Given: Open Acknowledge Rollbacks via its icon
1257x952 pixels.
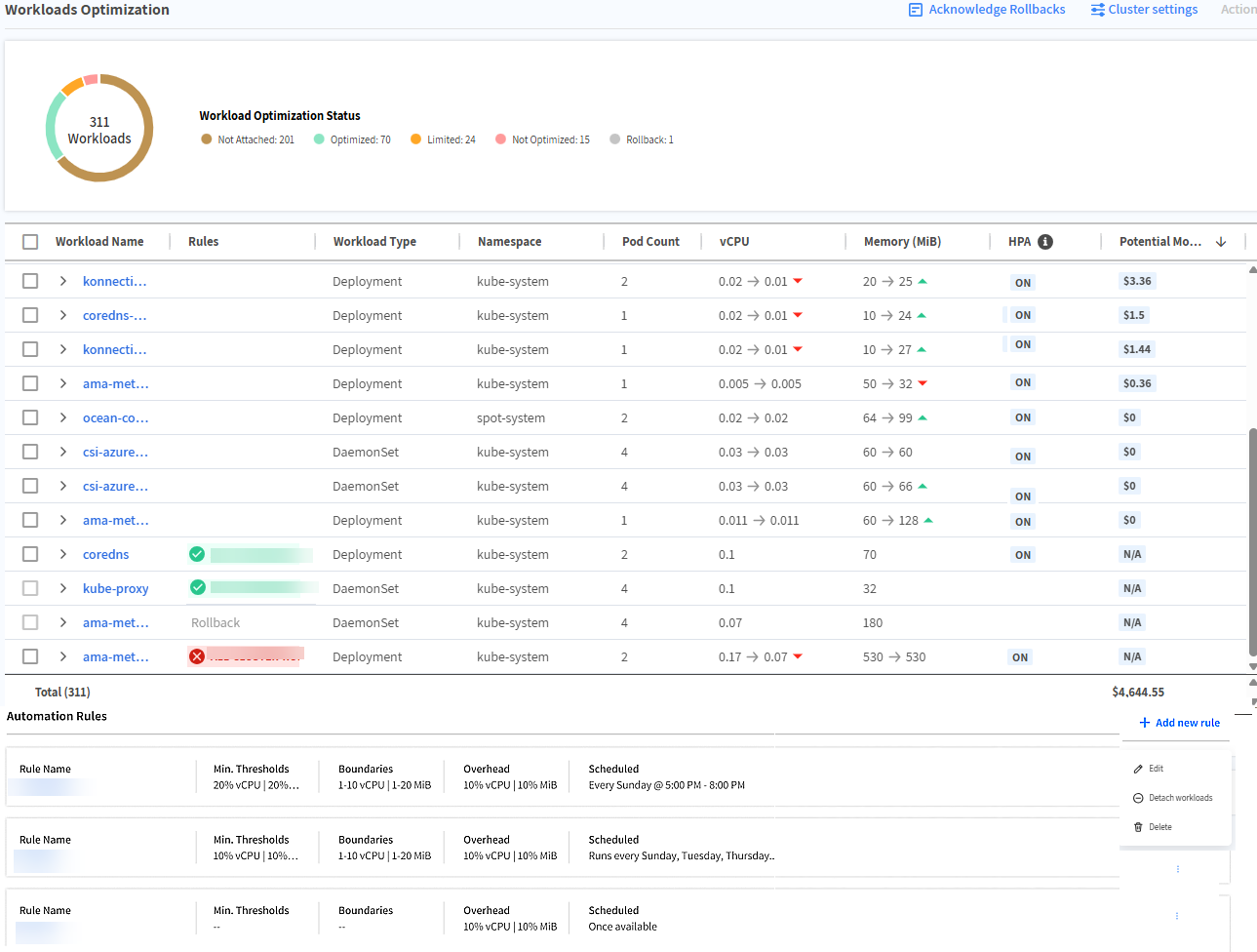Looking at the screenshot, I should [916, 9].
